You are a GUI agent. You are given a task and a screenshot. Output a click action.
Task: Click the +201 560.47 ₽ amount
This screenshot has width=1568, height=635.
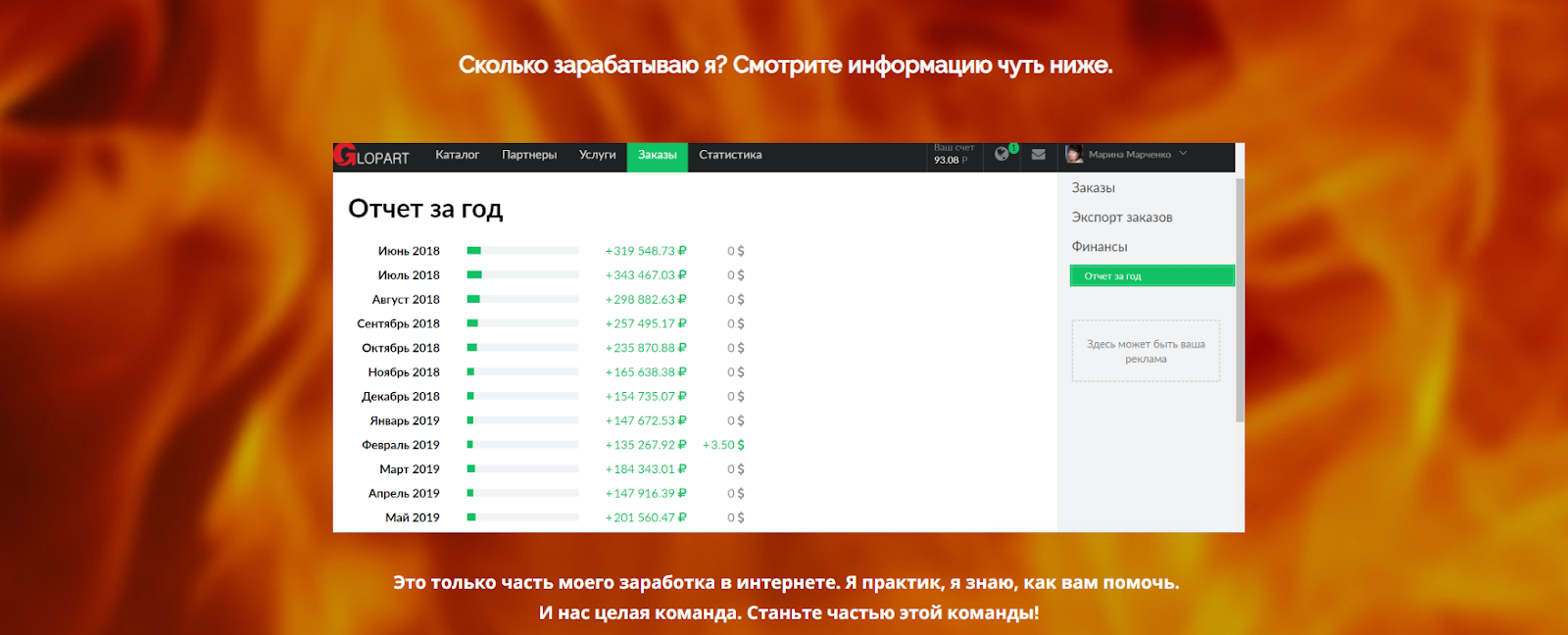(x=646, y=517)
